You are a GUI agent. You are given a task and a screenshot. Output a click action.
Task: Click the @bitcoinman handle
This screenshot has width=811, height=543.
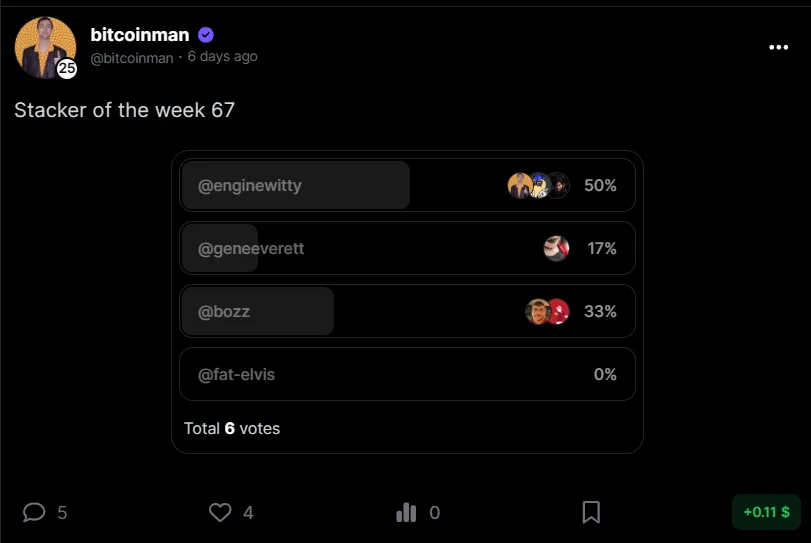coord(131,58)
